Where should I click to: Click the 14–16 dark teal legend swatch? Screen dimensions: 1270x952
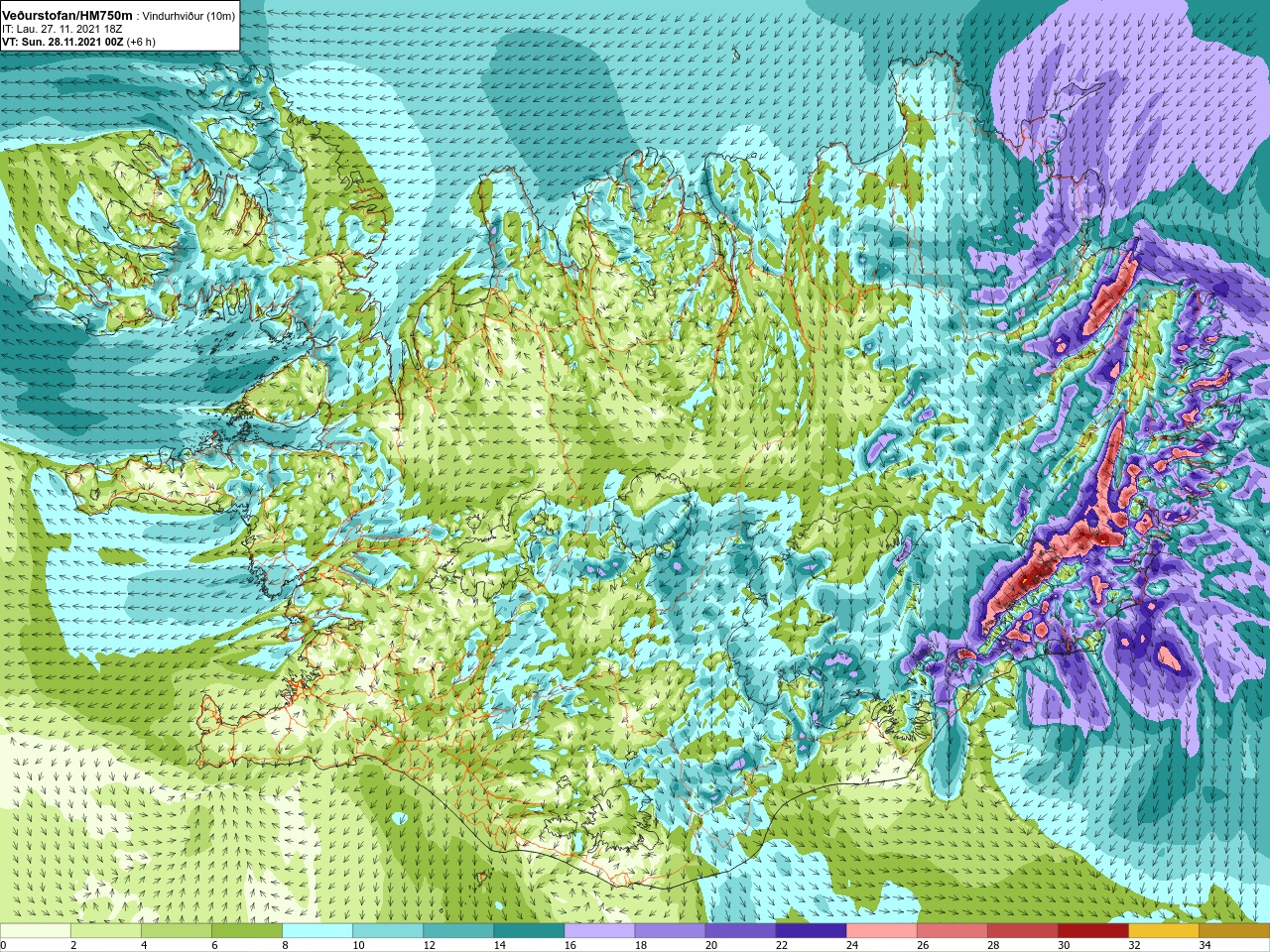(x=529, y=931)
